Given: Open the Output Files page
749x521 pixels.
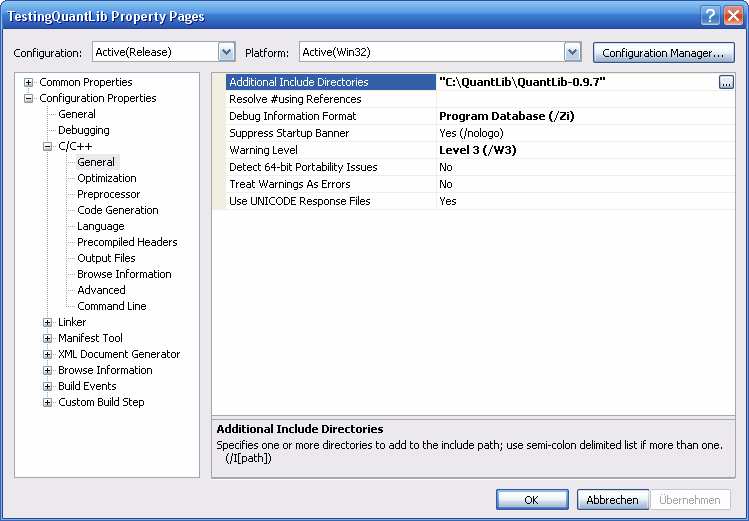Looking at the screenshot, I should (x=106, y=258).
